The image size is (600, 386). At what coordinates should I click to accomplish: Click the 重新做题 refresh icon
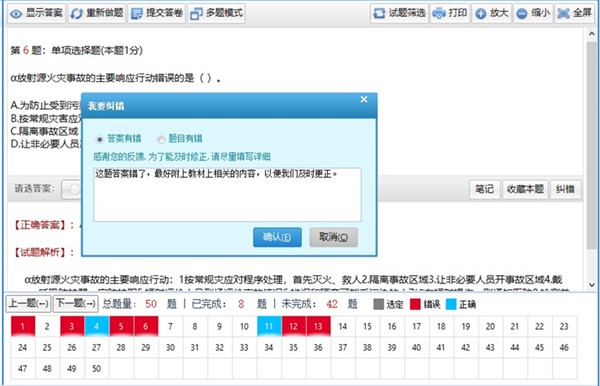click(x=77, y=14)
